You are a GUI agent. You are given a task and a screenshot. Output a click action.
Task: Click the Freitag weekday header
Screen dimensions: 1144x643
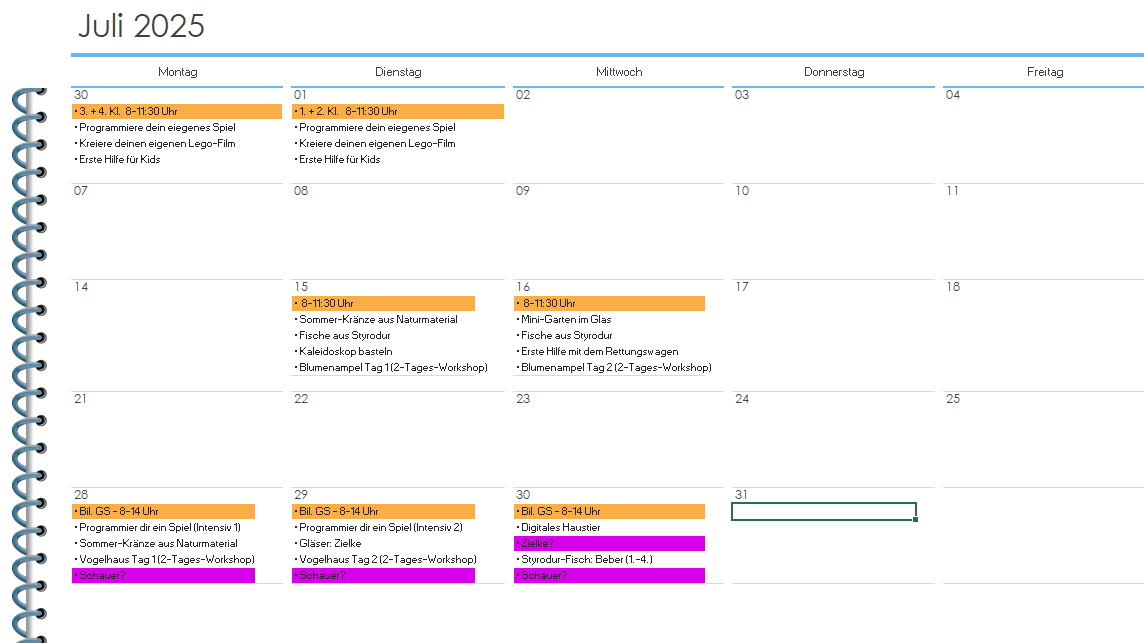click(x=1044, y=72)
